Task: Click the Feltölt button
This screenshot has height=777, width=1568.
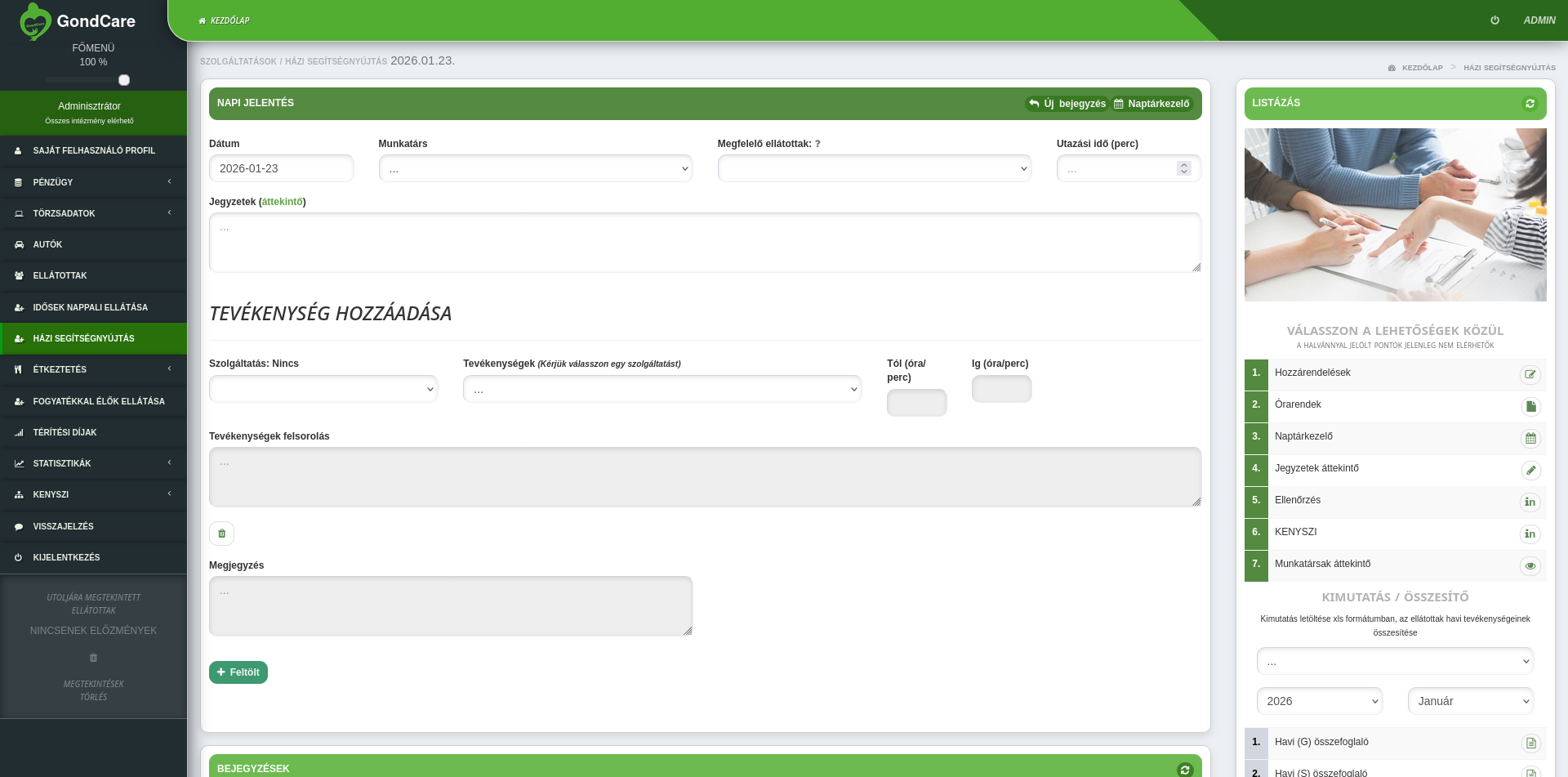Action: point(238,672)
